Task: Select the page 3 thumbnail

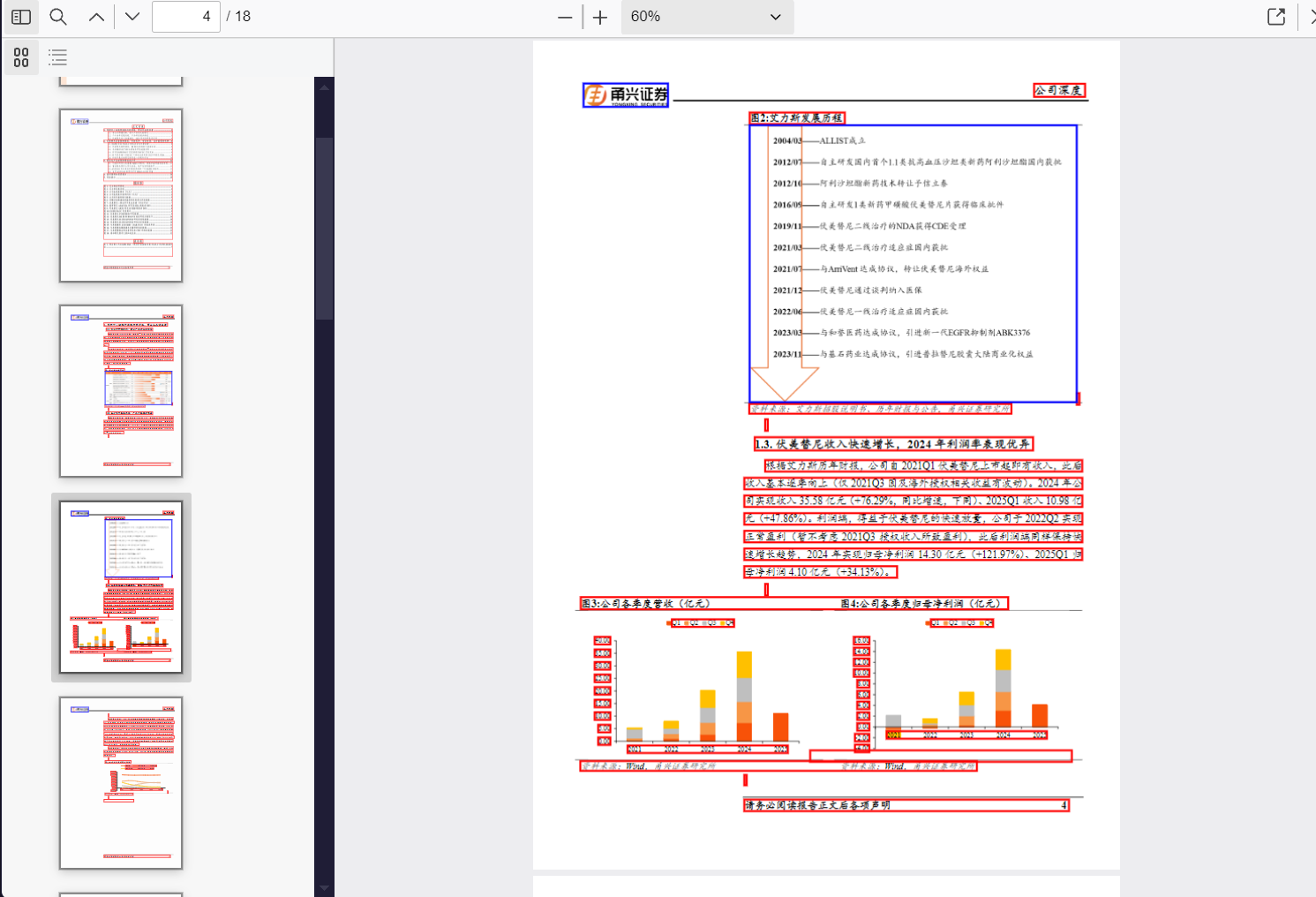Action: pos(121,391)
